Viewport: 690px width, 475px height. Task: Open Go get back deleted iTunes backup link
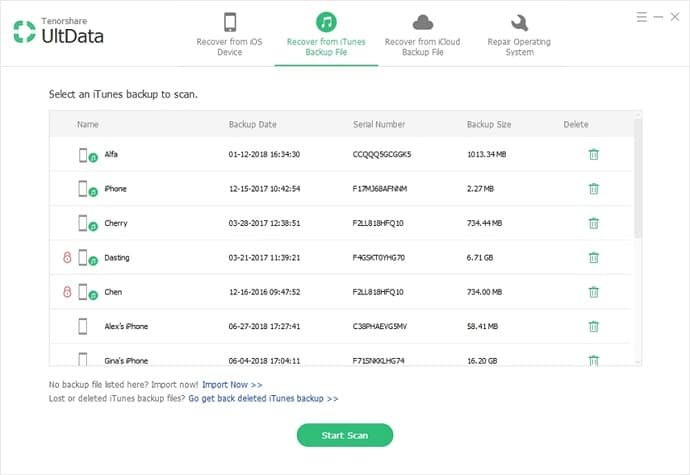point(263,398)
